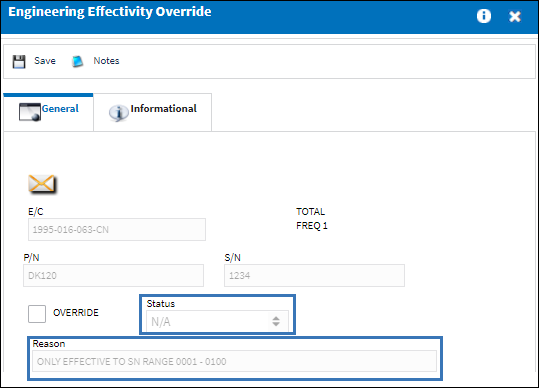The image size is (539, 388).
Task: Click the E/C field 1995-016-063-CN
Action: coord(117,229)
